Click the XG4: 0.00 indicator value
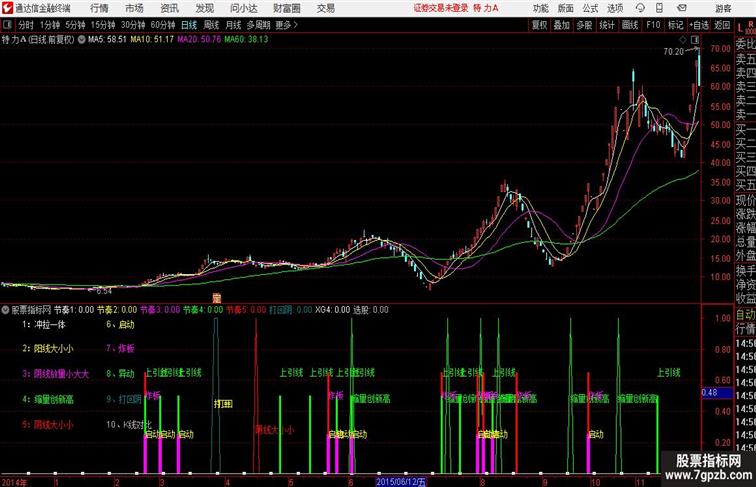Screen dimensions: 756x487 [333, 310]
